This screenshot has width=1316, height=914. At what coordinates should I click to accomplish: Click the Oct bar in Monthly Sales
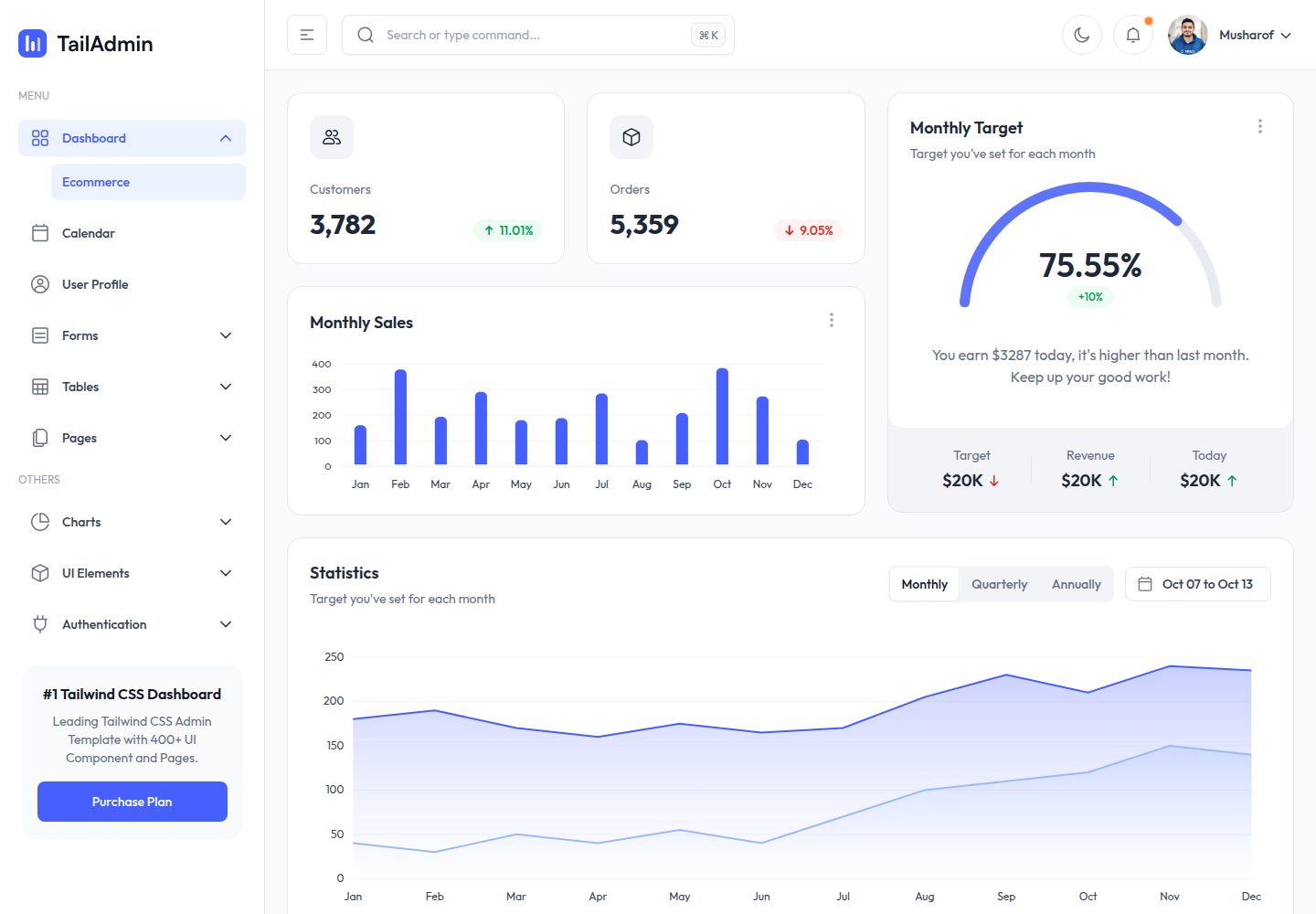point(722,417)
